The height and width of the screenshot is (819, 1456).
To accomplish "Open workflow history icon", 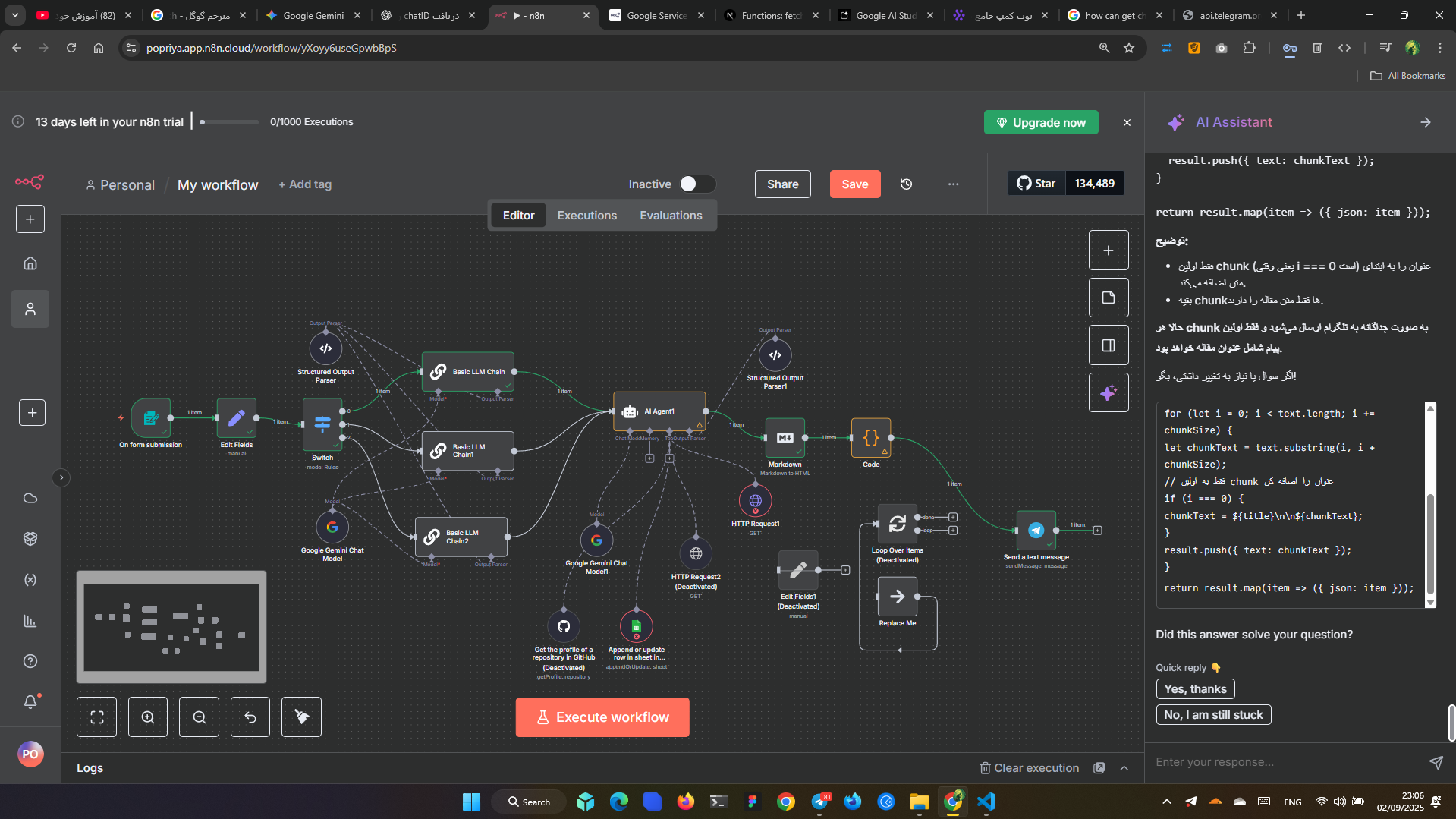I will [906, 184].
